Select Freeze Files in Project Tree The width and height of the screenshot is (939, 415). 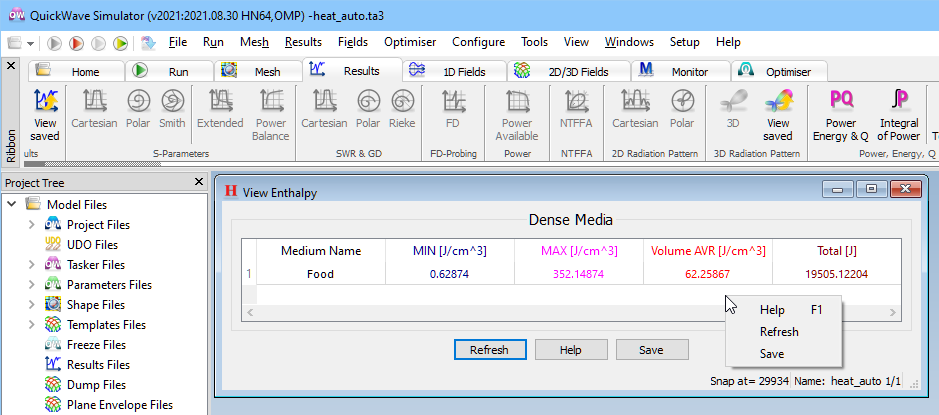click(98, 344)
